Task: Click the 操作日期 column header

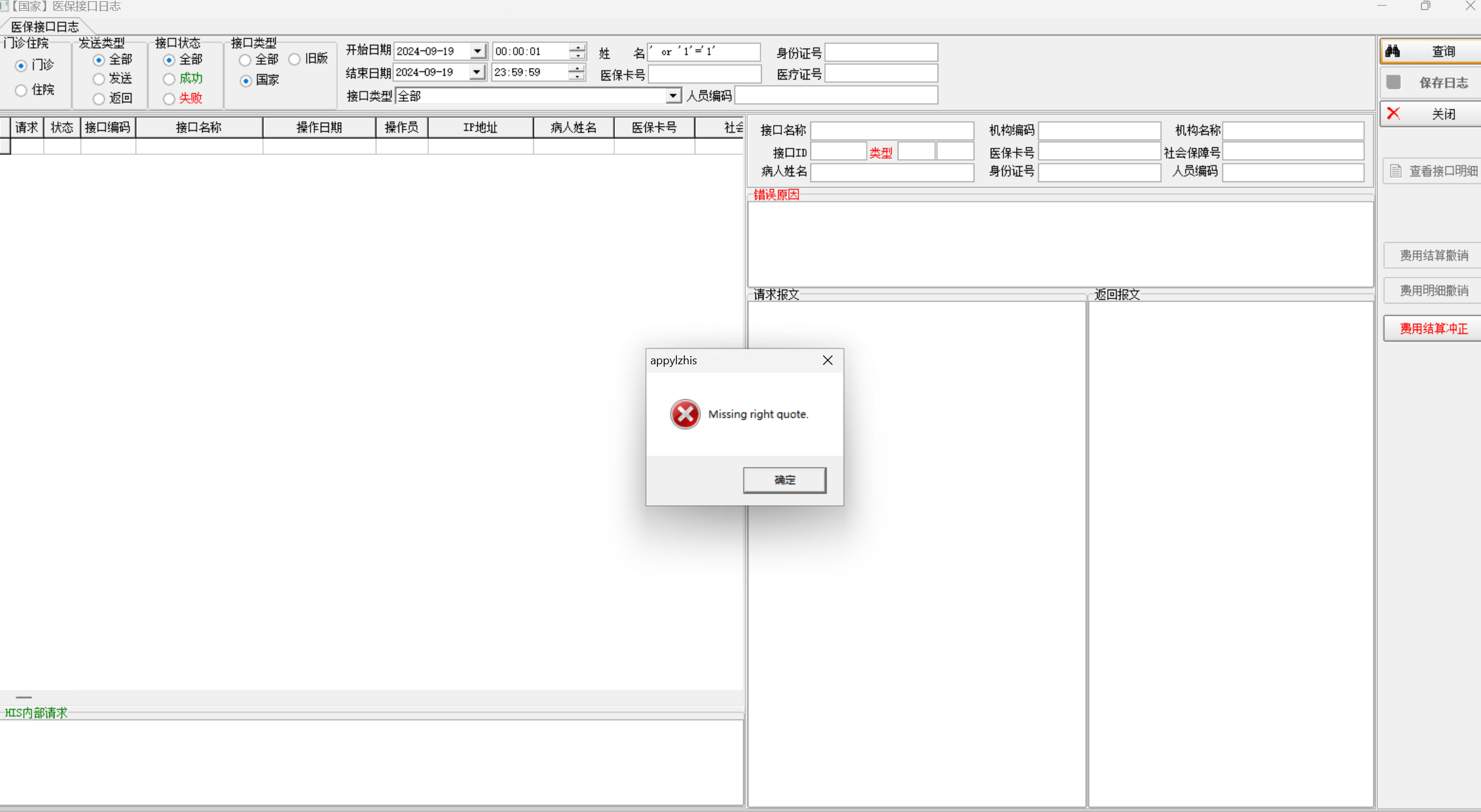Action: coord(319,128)
